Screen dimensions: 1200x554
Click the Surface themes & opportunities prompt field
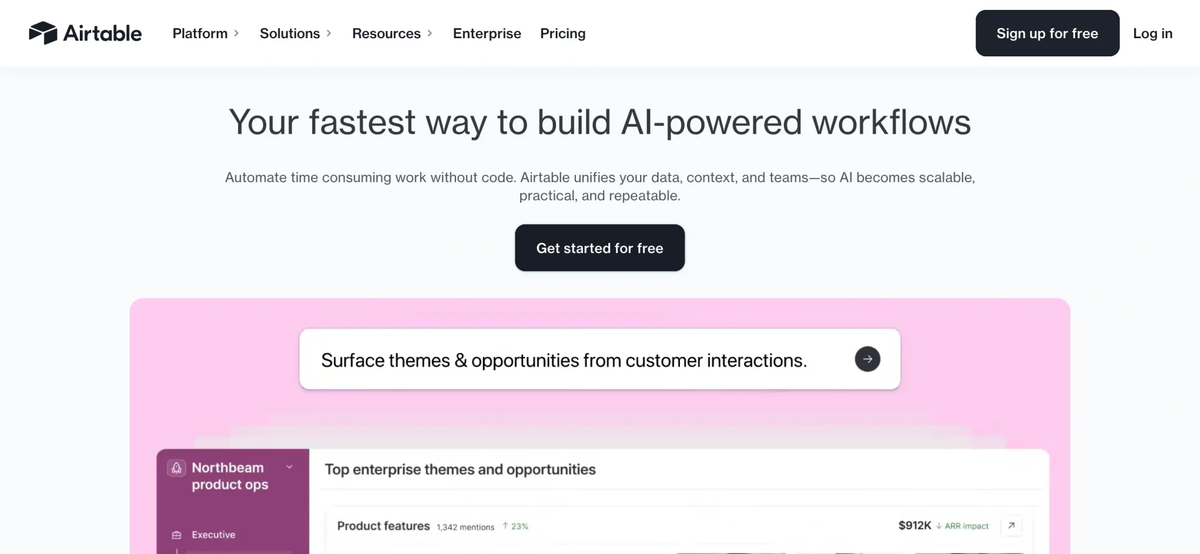point(600,359)
